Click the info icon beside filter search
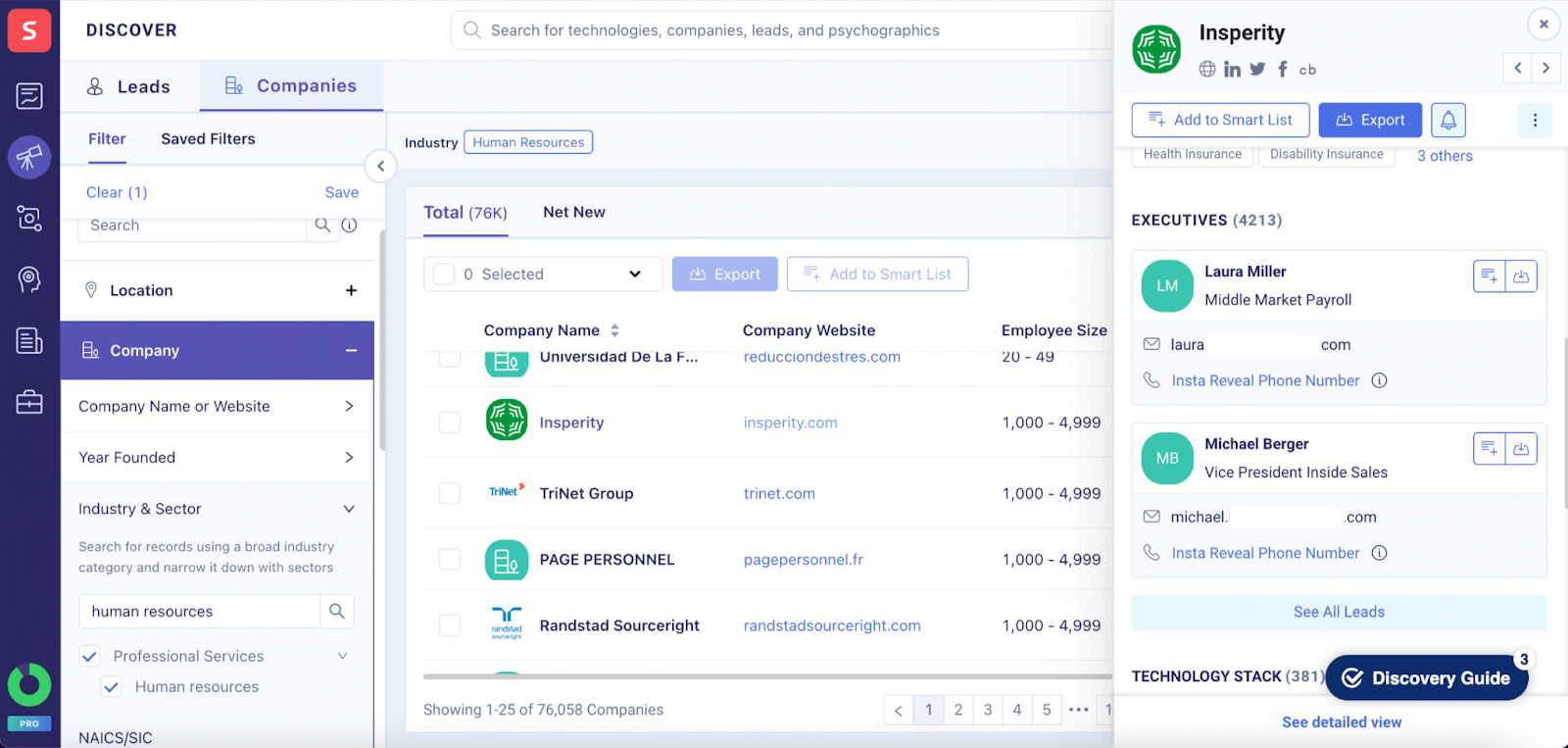1568x748 pixels. pyautogui.click(x=349, y=225)
